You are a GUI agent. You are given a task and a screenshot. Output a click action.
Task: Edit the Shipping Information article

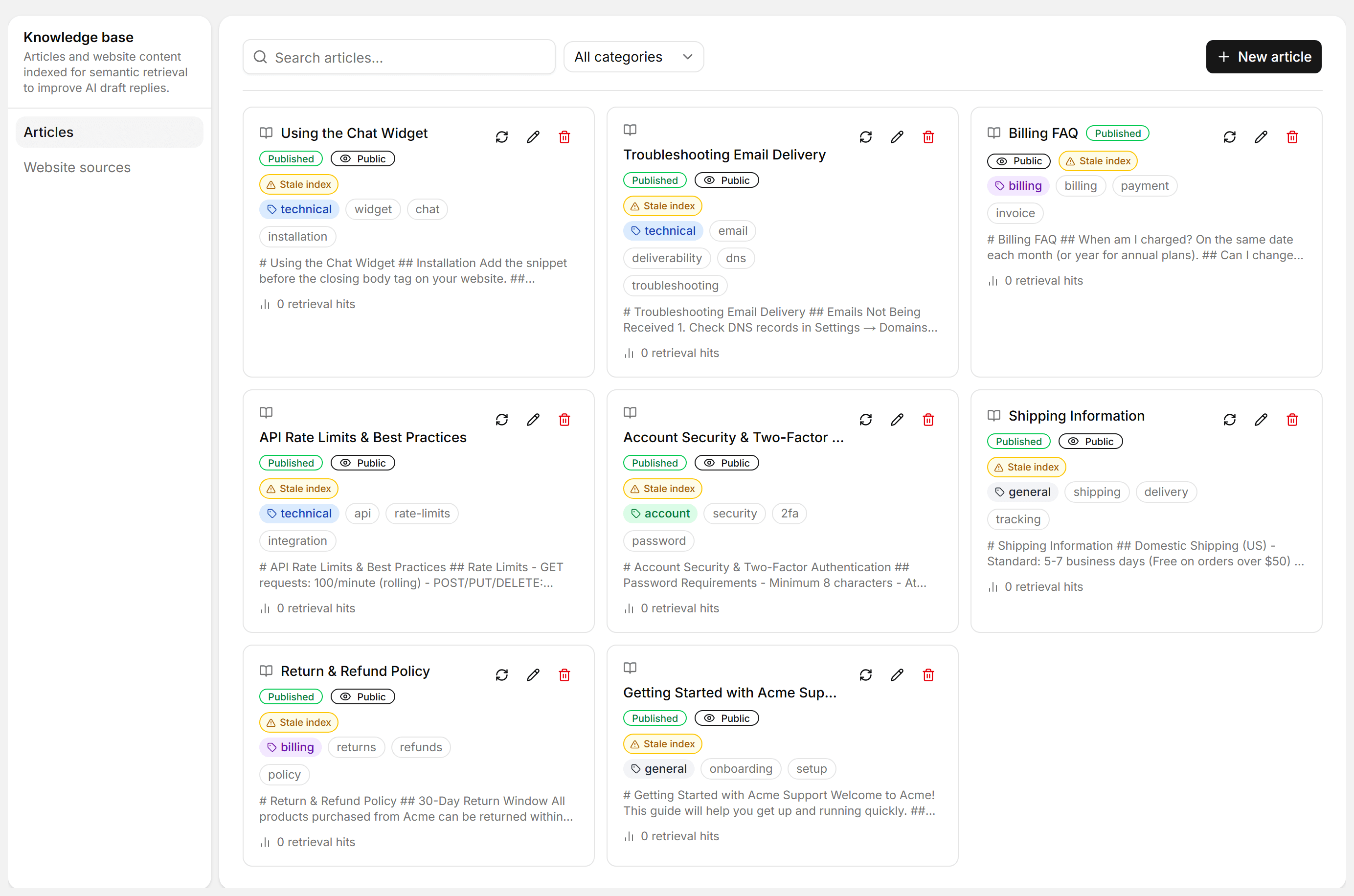click(1262, 420)
